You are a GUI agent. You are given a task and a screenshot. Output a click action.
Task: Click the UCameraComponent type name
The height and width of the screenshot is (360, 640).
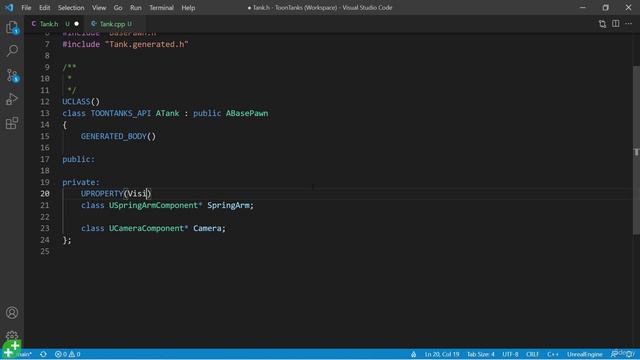[147, 228]
